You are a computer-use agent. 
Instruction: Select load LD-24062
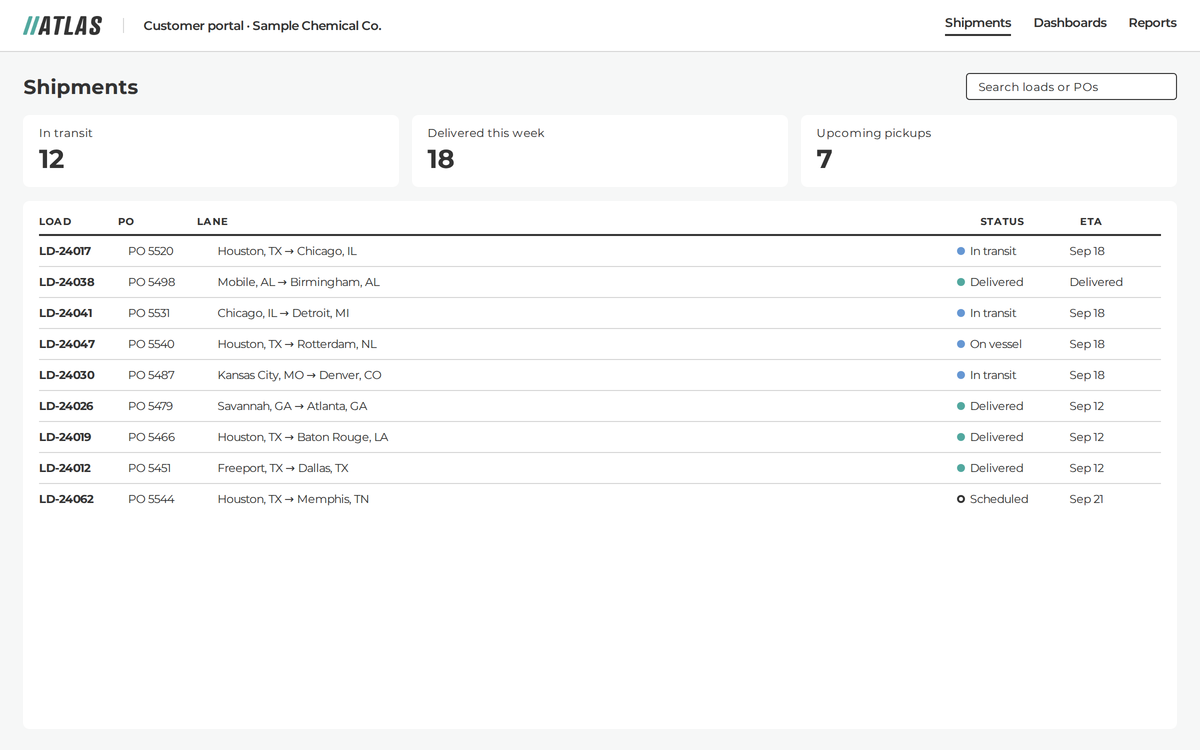pos(66,499)
